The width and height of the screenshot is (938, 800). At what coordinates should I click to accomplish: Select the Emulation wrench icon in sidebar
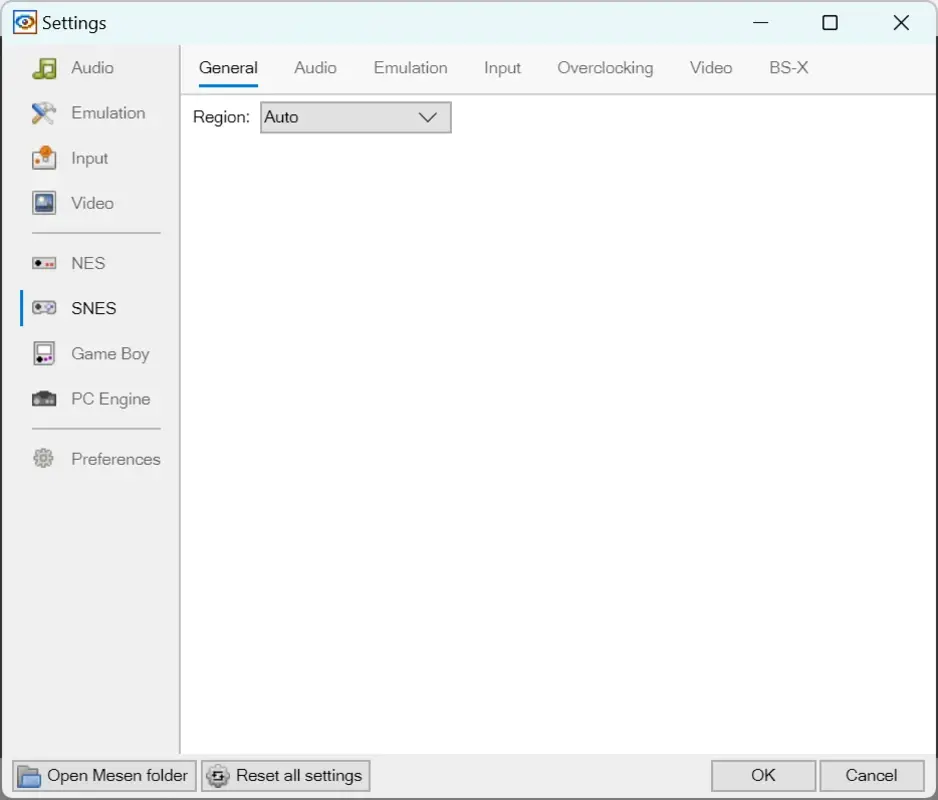tap(45, 112)
